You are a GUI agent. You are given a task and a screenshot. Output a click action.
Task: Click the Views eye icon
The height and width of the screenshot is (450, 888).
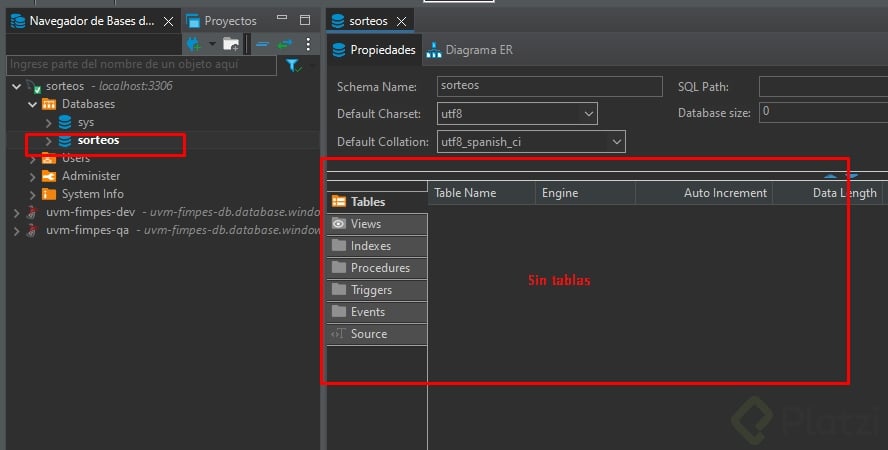click(339, 224)
